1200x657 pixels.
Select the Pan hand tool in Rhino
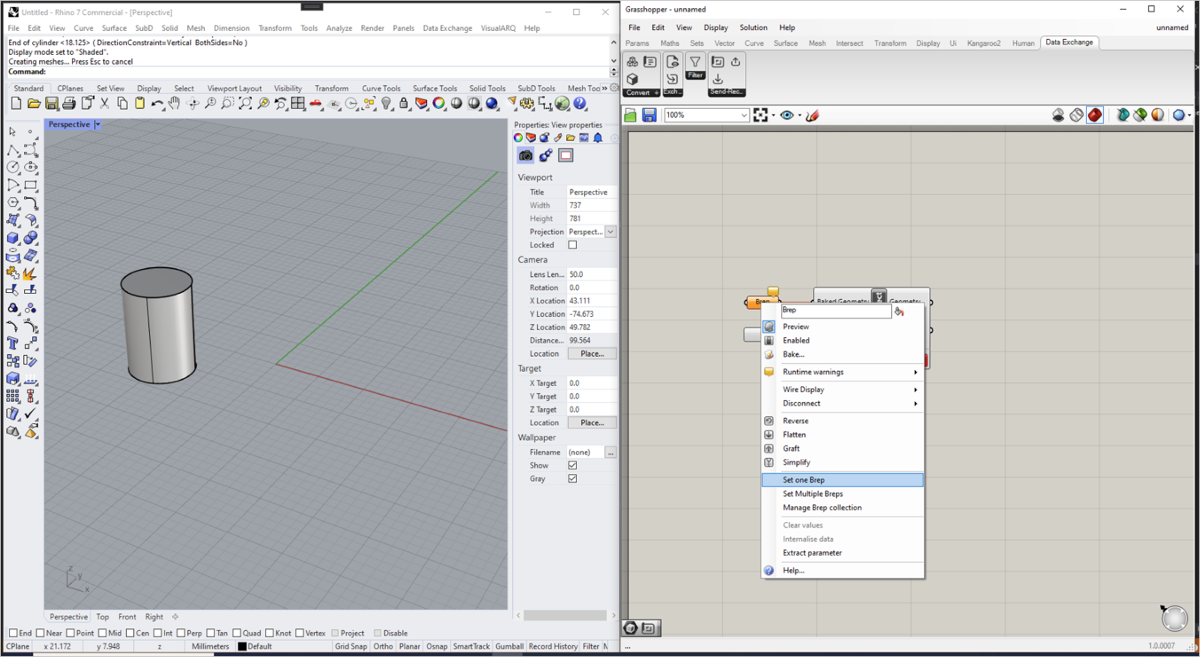(x=174, y=104)
